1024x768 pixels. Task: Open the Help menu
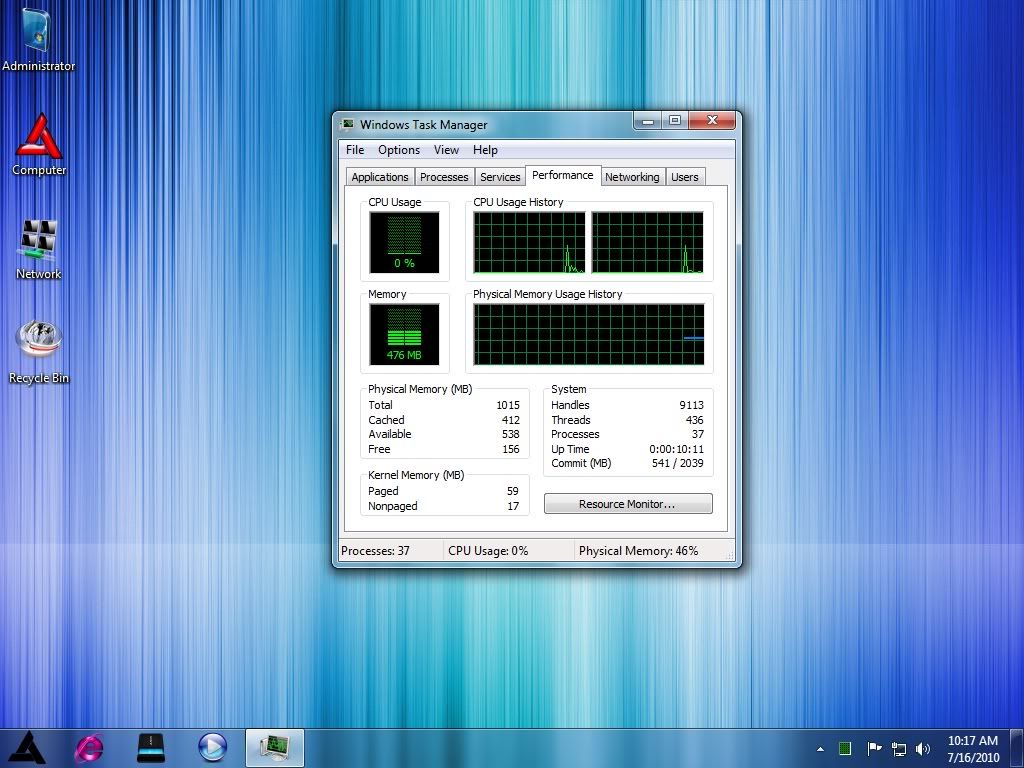tap(485, 150)
